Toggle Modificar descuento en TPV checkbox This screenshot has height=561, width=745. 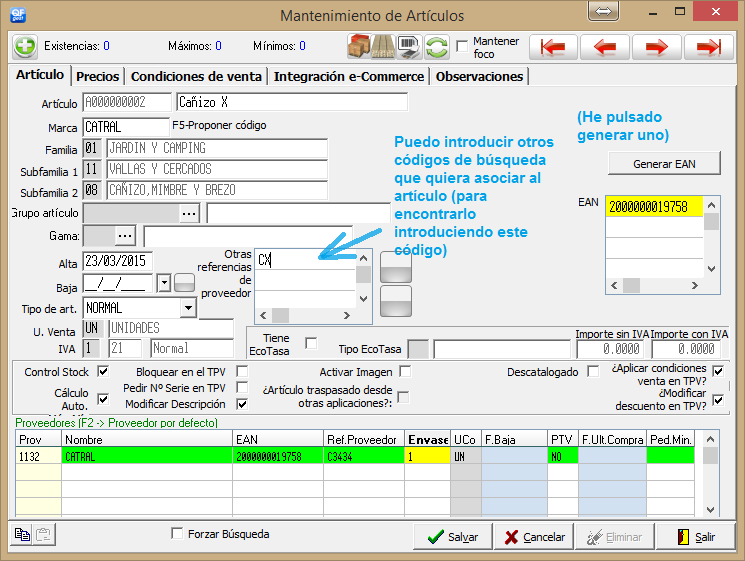[718, 400]
